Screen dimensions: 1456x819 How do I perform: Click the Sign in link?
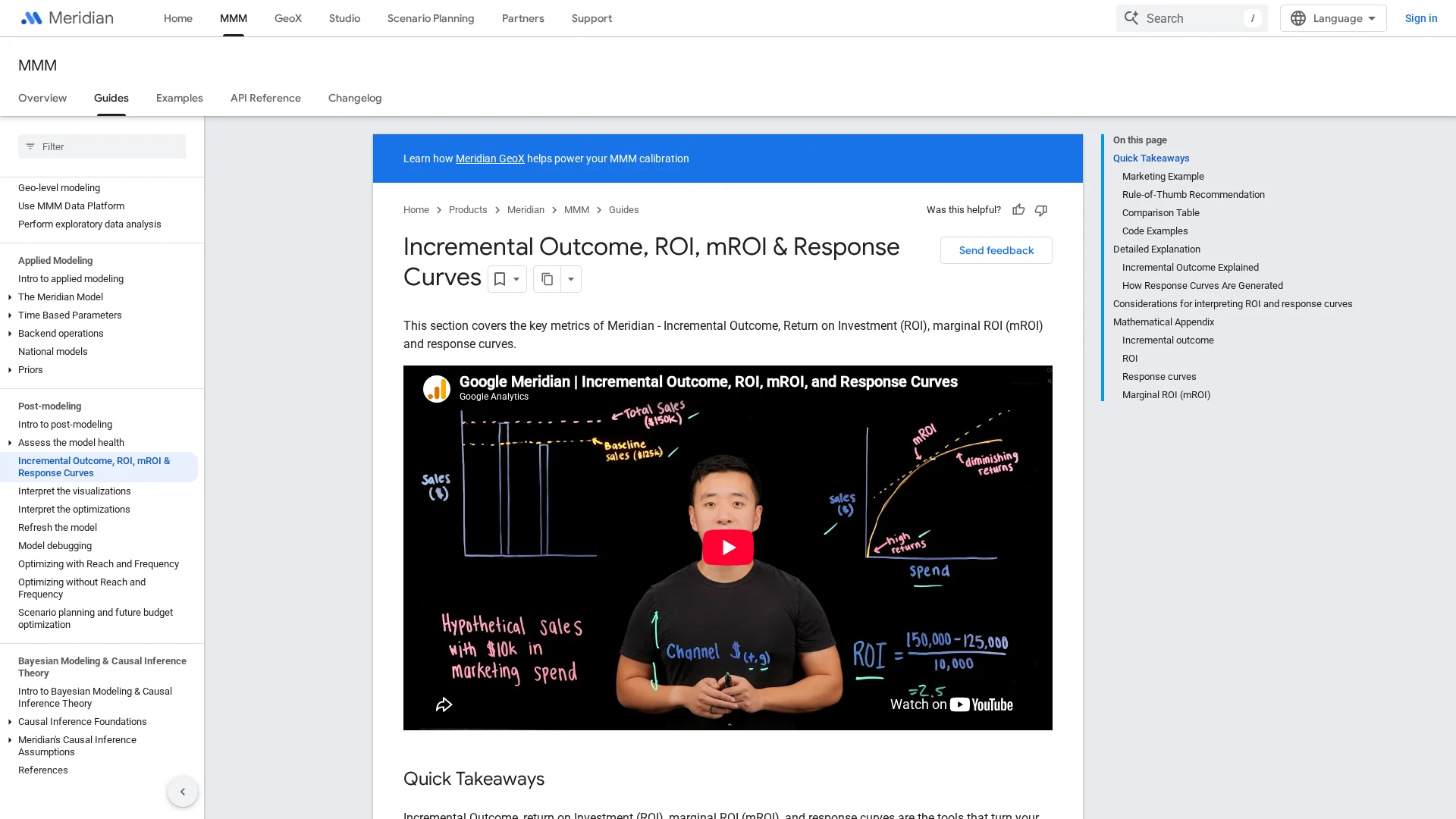[1421, 18]
